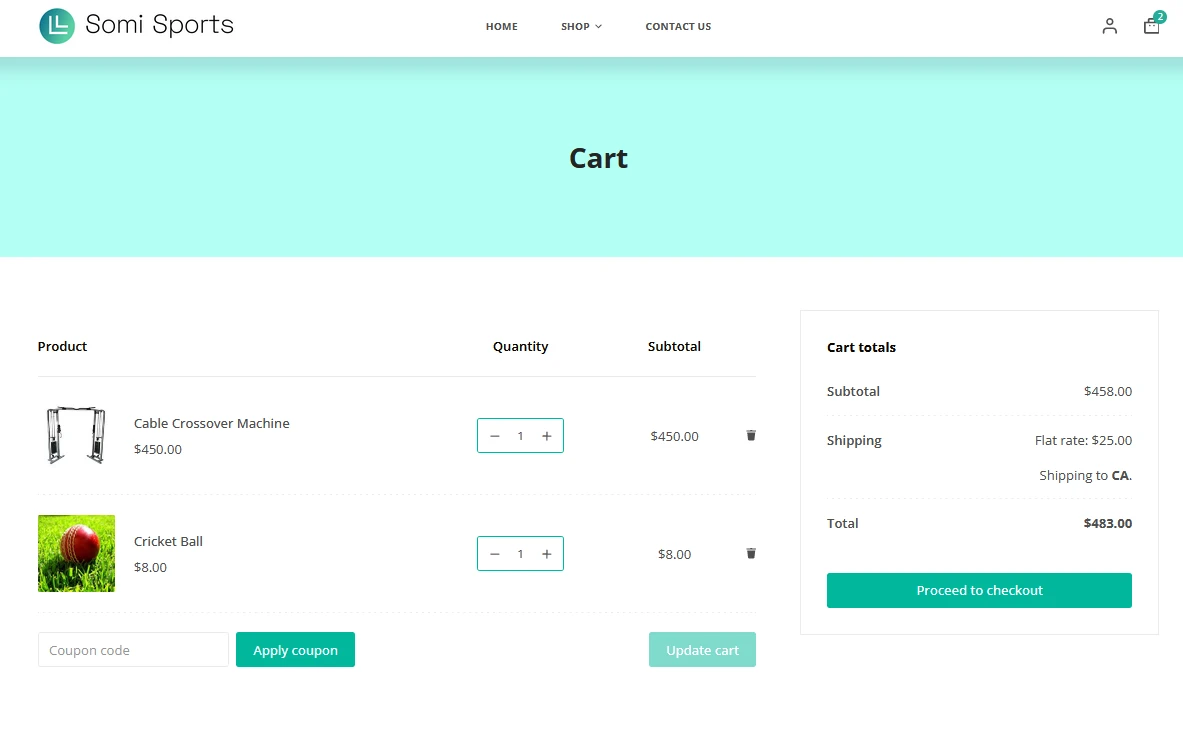Go to the Home menu item
Image resolution: width=1183 pixels, height=732 pixels.
click(x=501, y=27)
